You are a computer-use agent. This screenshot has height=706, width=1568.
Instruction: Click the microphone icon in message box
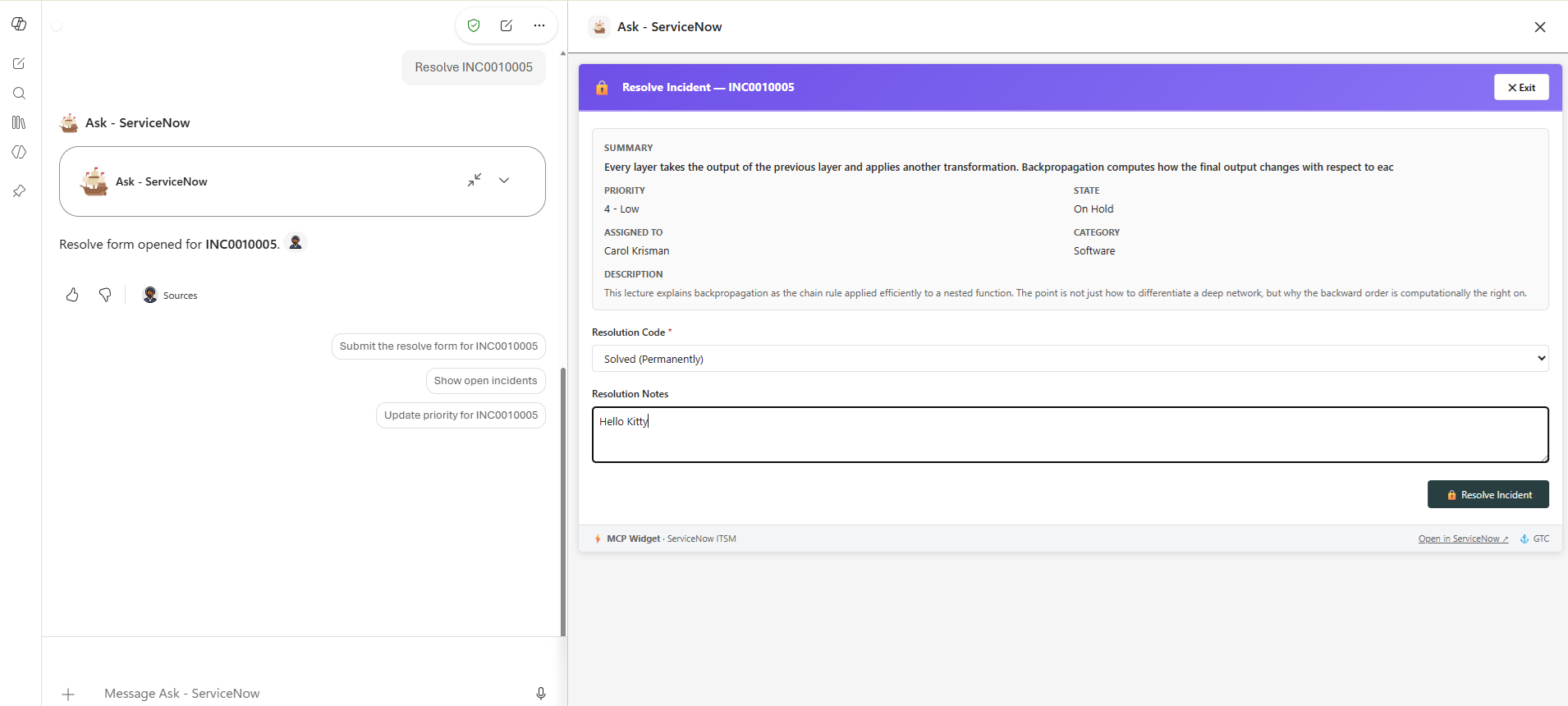click(x=541, y=694)
